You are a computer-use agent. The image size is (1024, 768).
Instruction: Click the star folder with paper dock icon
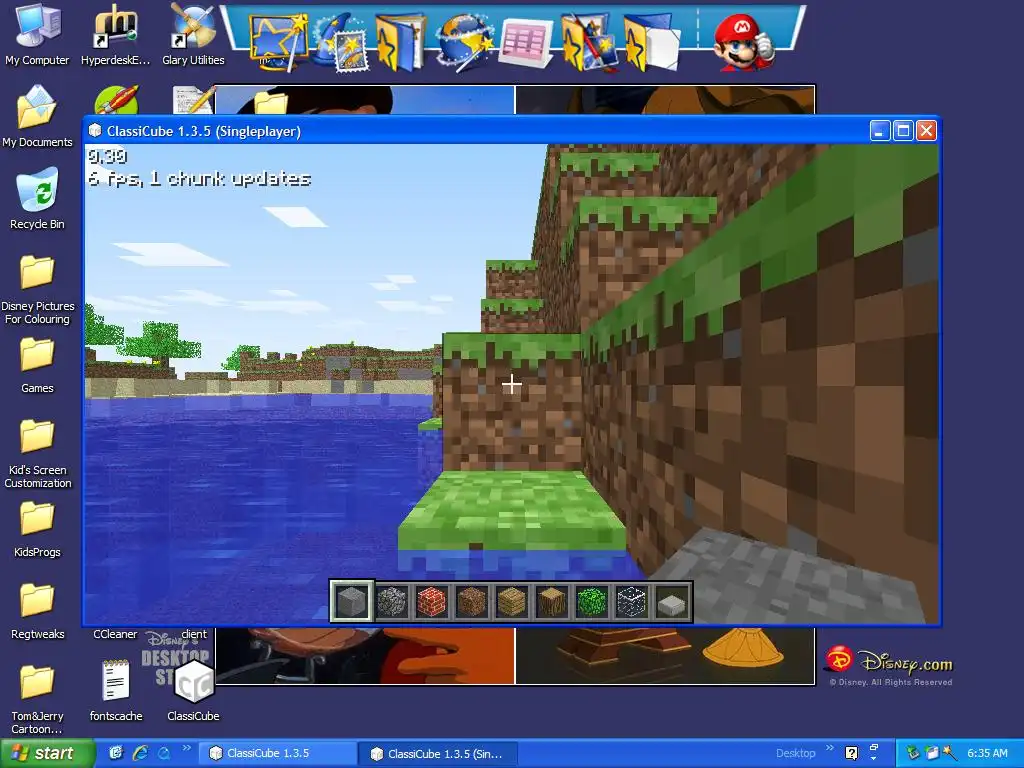click(651, 43)
